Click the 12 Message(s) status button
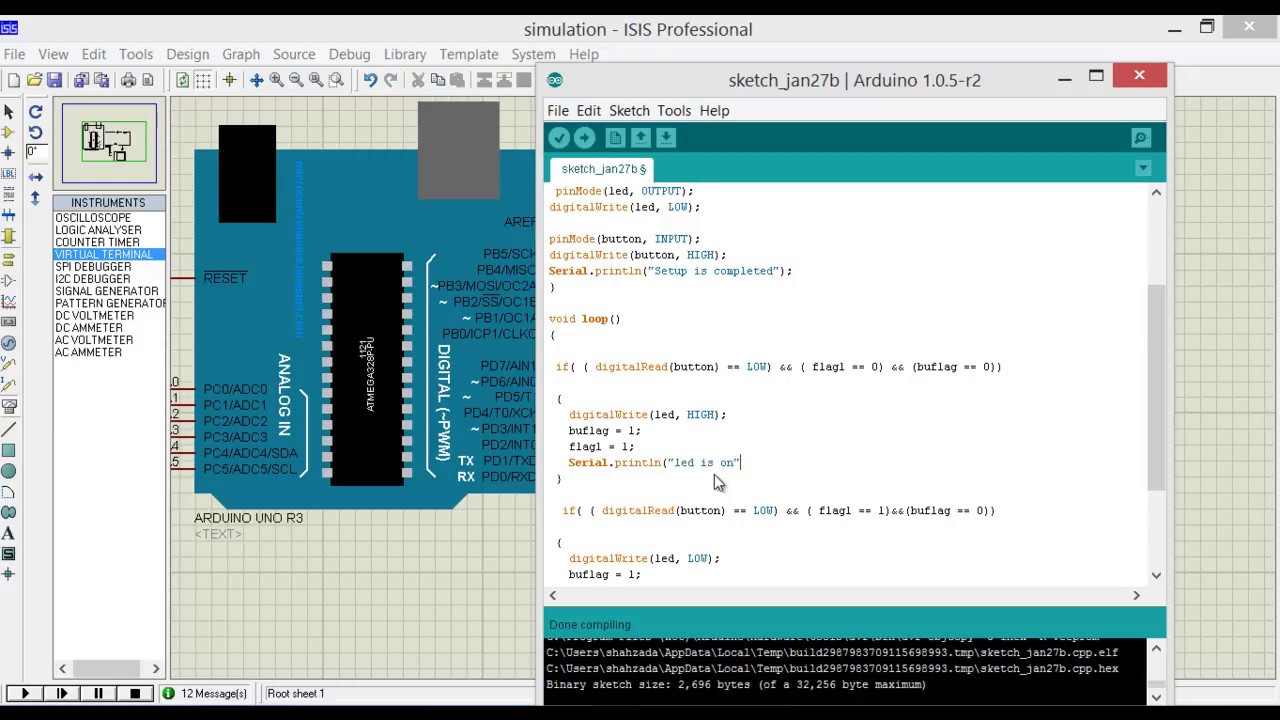This screenshot has height=720, width=1280. click(x=207, y=694)
